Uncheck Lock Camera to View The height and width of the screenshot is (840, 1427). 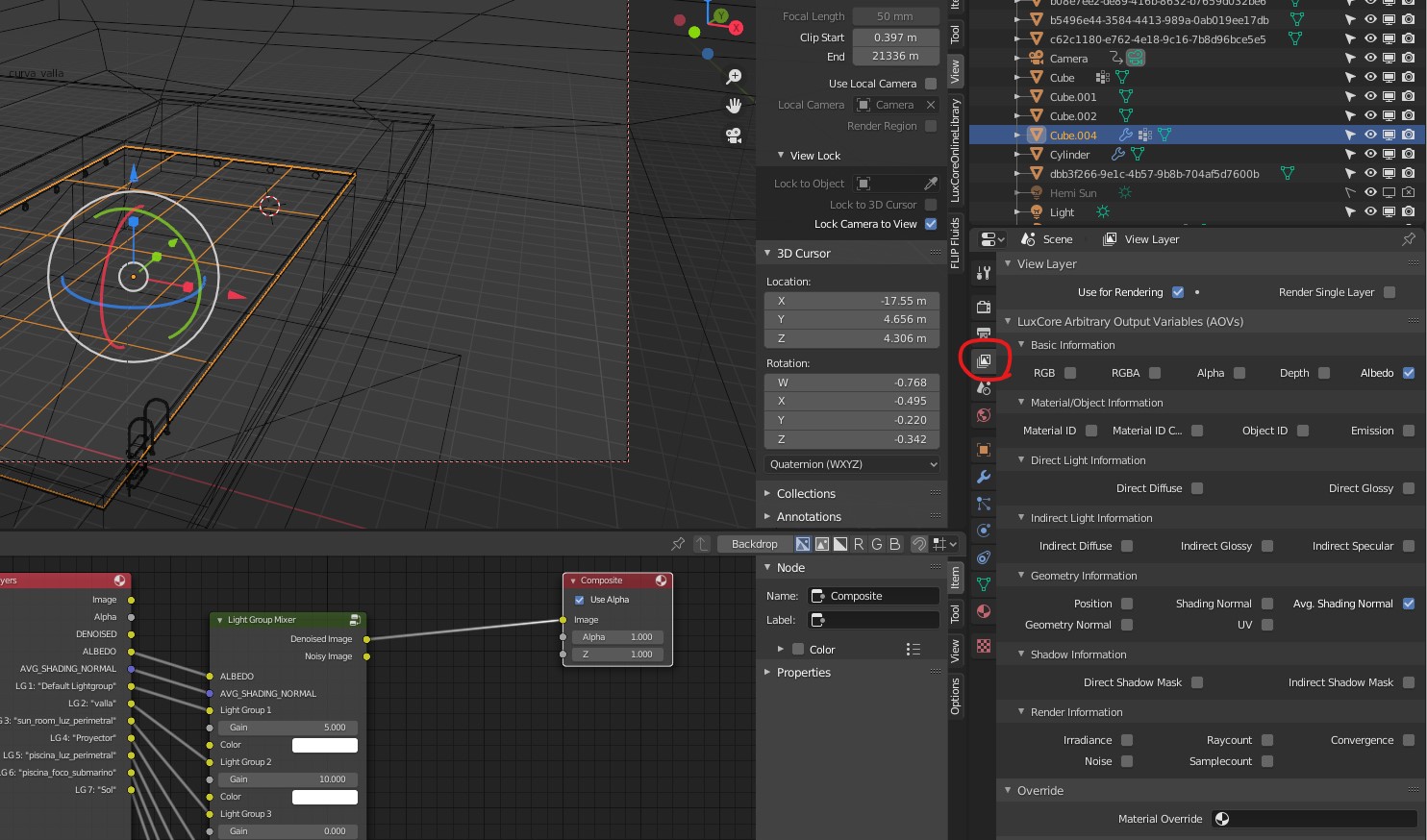pos(931,224)
